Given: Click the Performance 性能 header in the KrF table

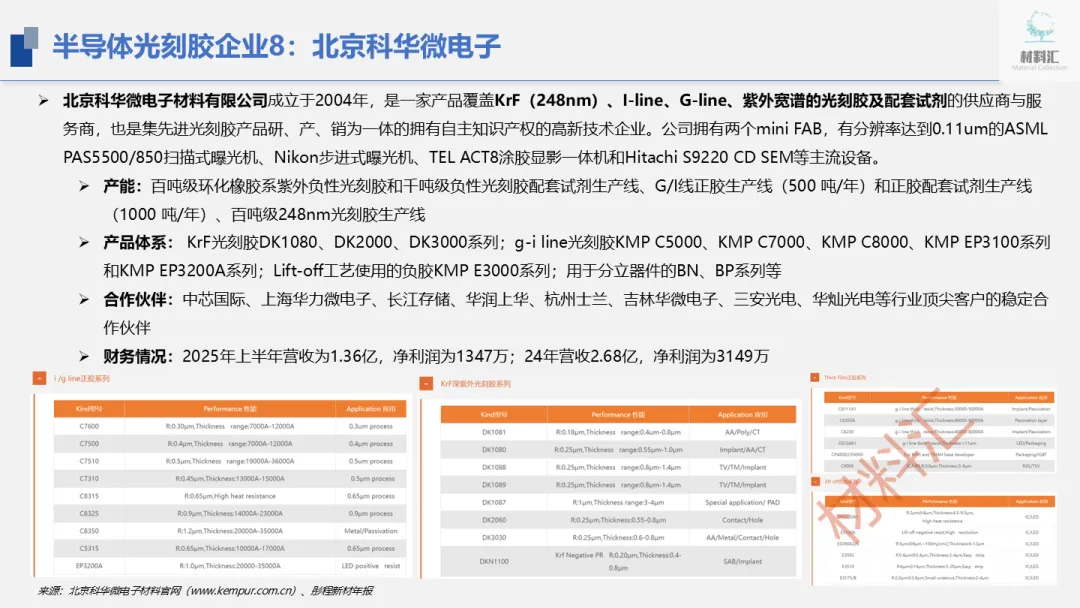Looking at the screenshot, I should [x=618, y=415].
